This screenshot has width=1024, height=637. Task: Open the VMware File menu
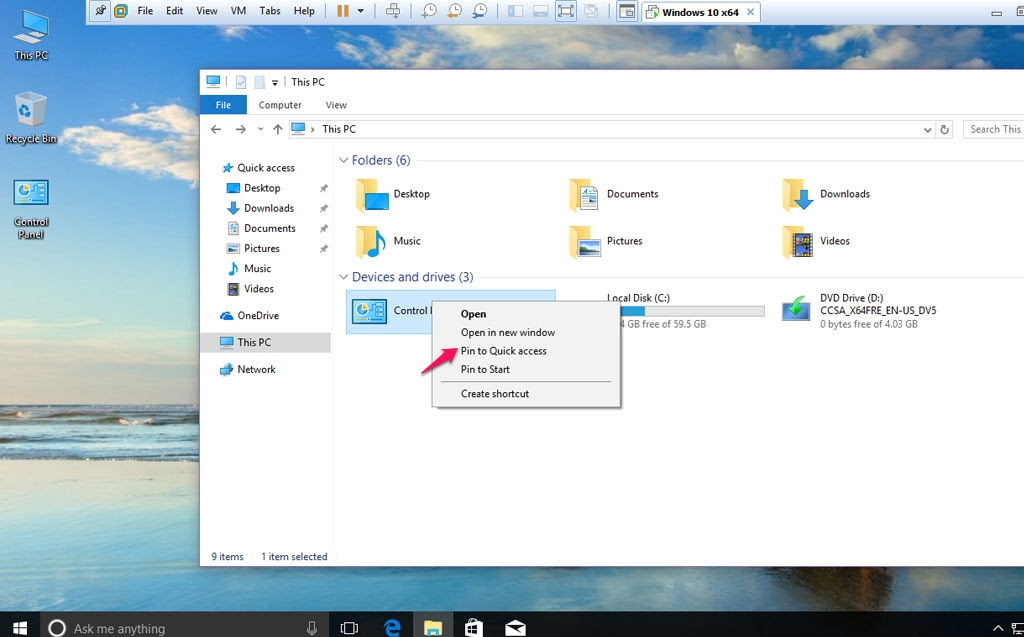[x=145, y=11]
